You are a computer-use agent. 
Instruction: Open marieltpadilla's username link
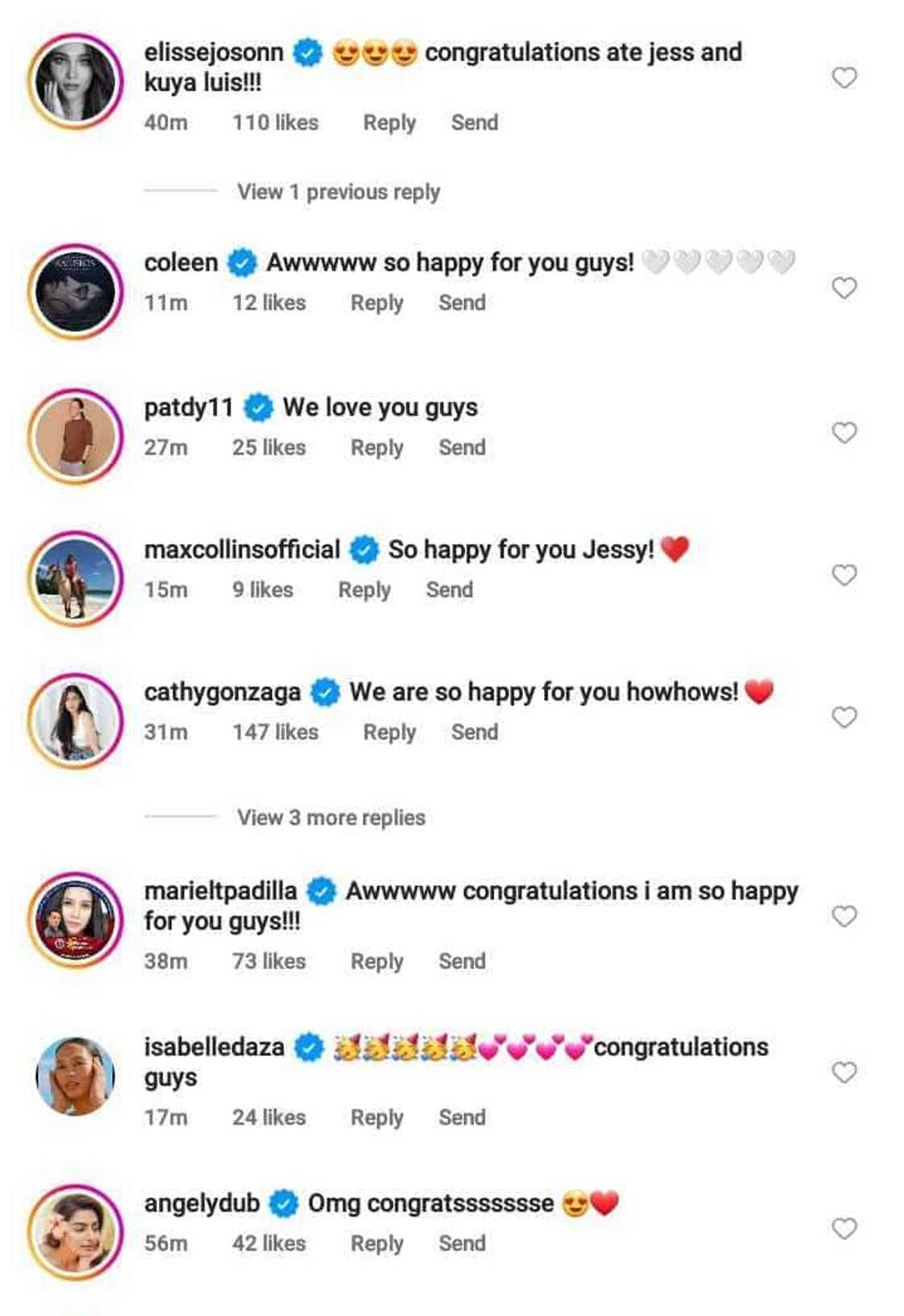tap(220, 891)
